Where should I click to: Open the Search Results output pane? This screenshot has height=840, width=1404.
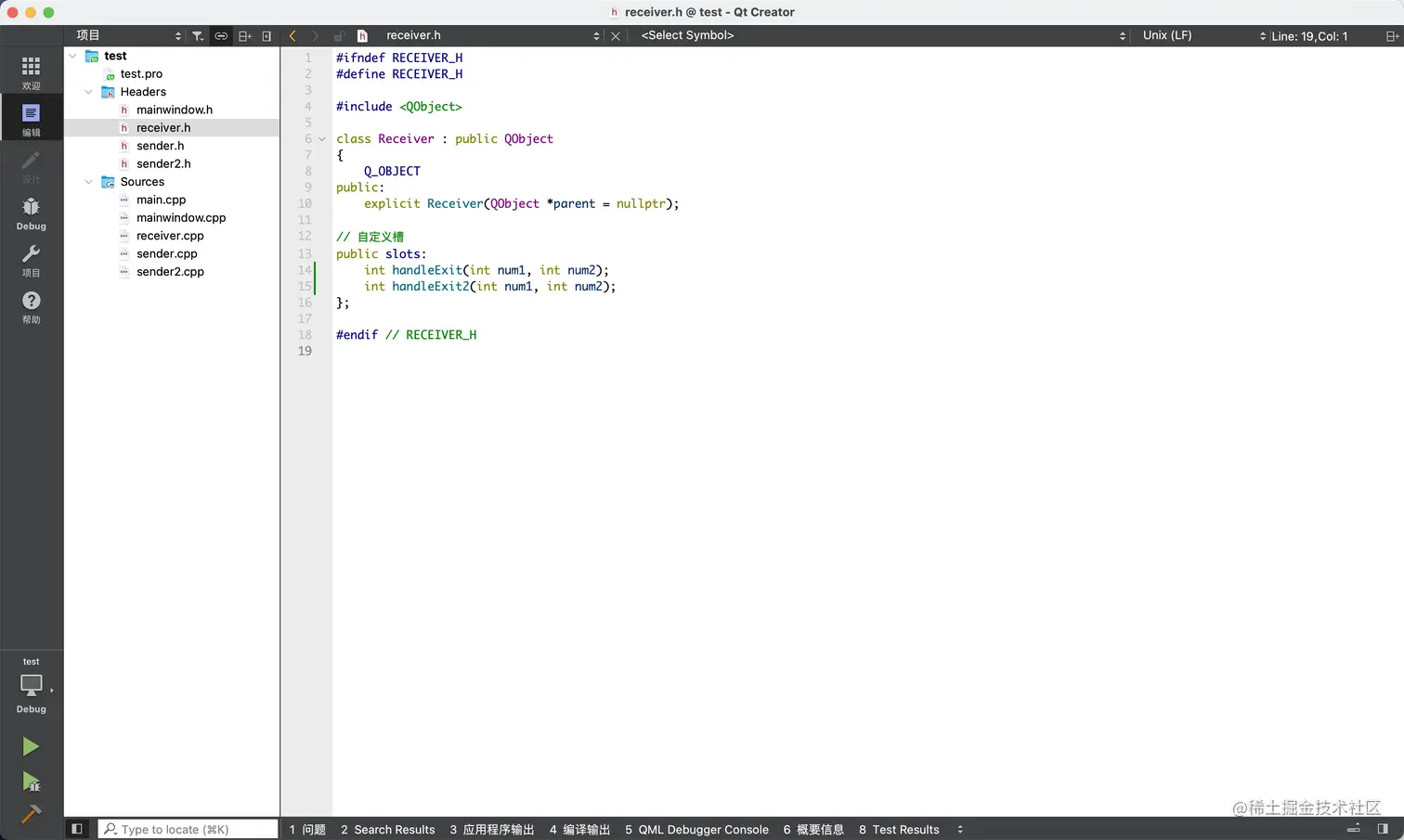(x=387, y=830)
